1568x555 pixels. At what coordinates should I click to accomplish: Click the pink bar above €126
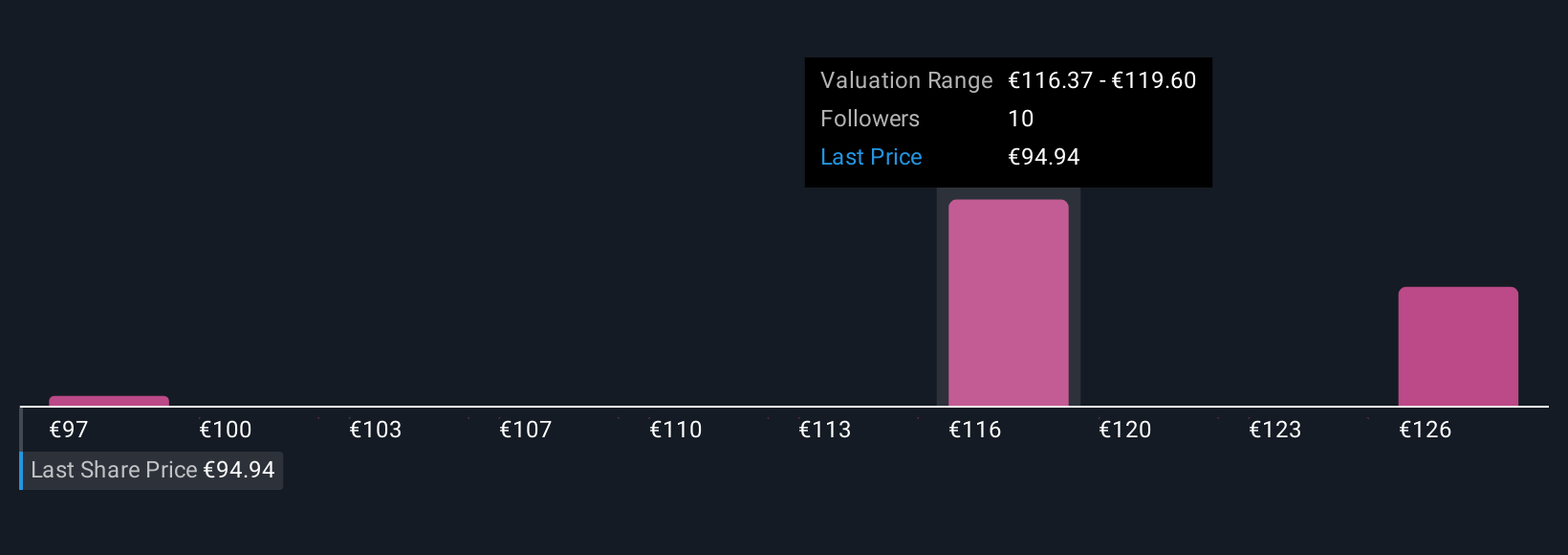(1458, 346)
